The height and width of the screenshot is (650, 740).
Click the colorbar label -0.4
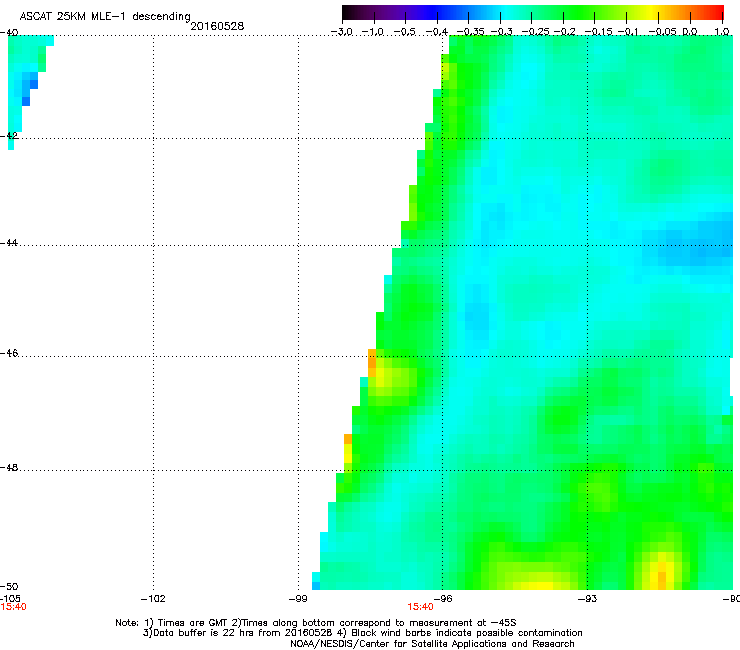tap(437, 32)
